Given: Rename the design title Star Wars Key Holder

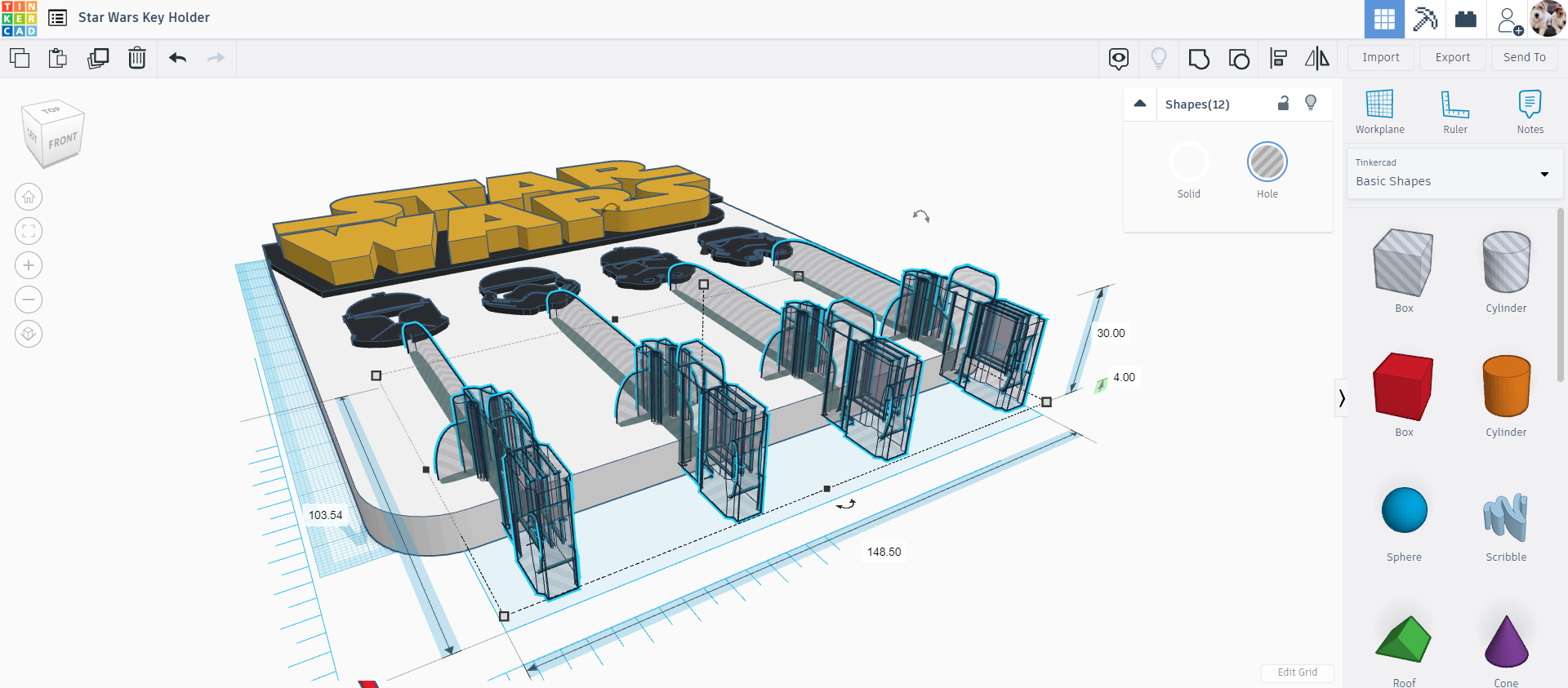Looking at the screenshot, I should point(144,17).
